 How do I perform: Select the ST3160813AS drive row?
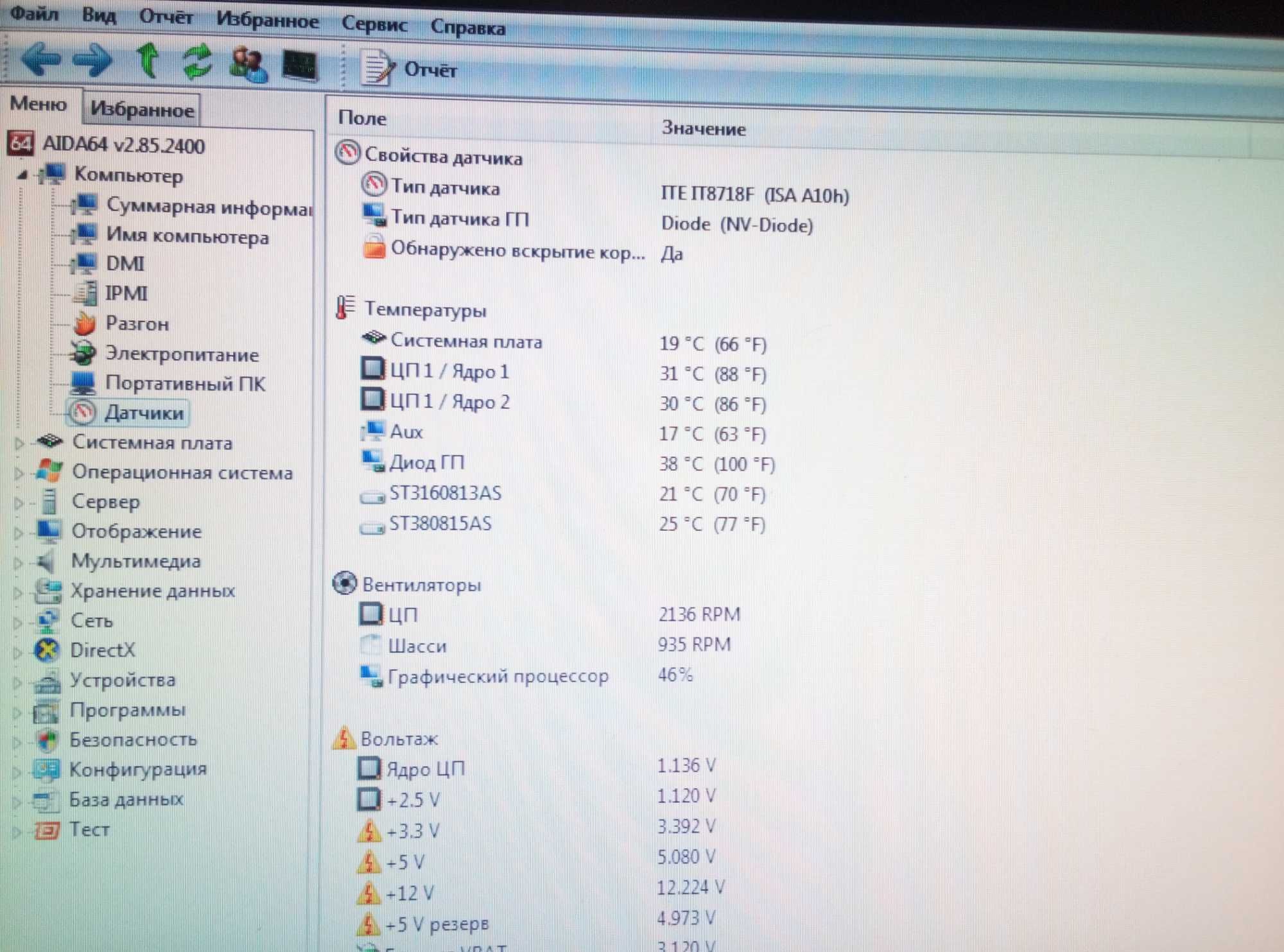[563, 493]
